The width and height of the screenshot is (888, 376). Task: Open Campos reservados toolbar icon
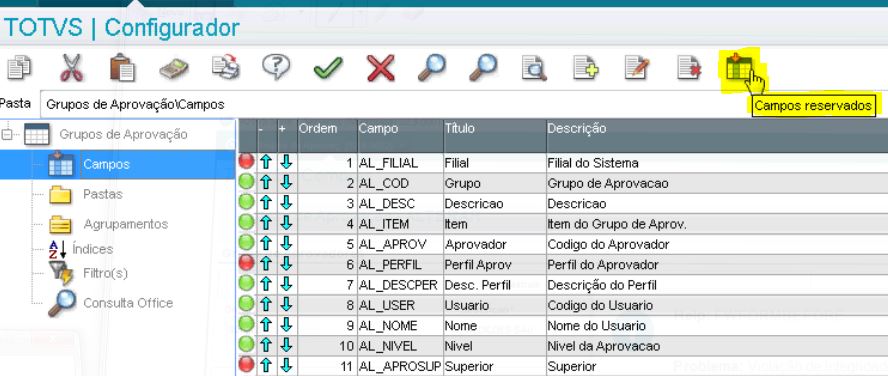click(740, 67)
